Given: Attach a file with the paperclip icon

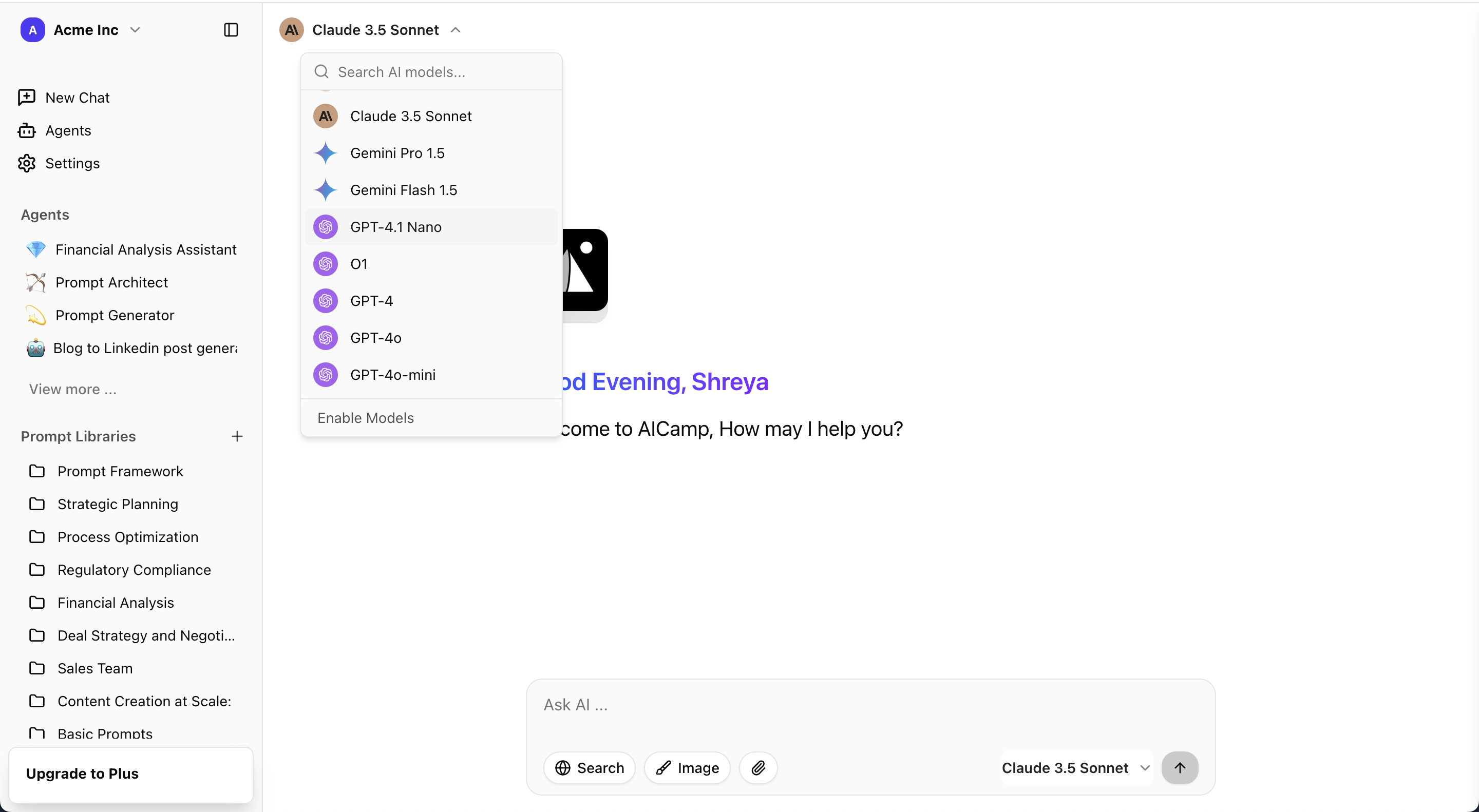Looking at the screenshot, I should [758, 767].
